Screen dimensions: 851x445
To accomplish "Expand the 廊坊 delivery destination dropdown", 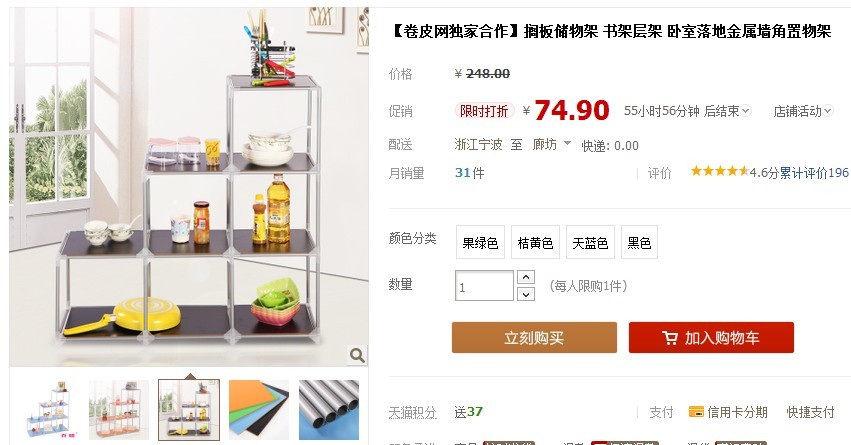I will pos(567,144).
